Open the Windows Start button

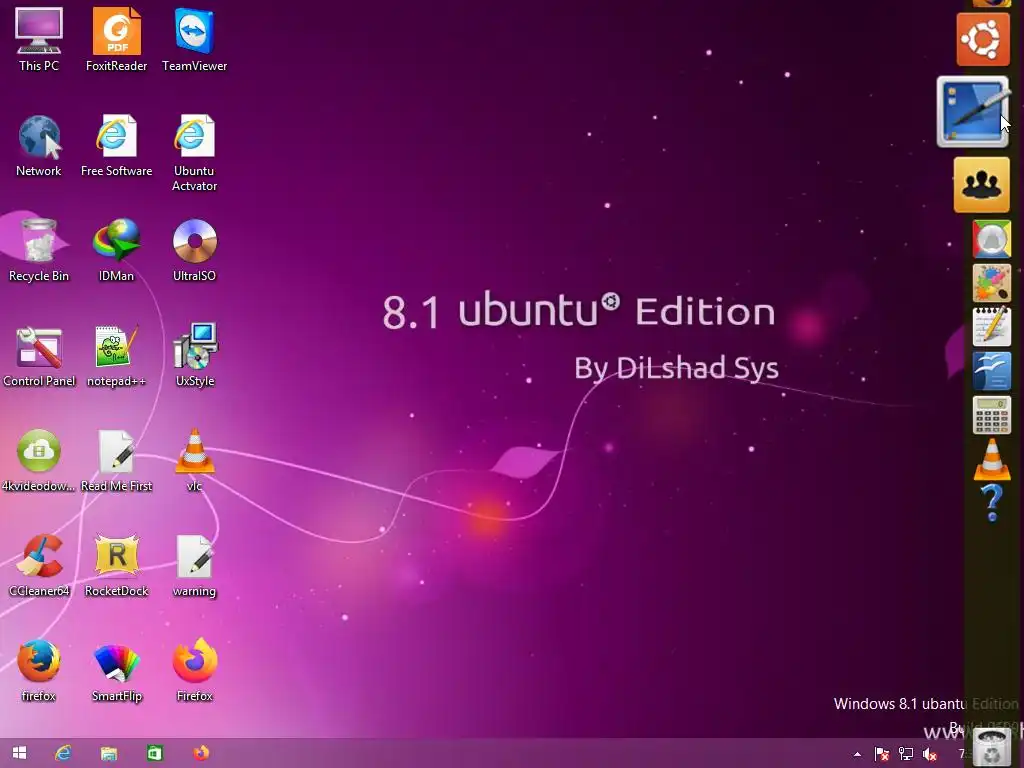(19, 753)
